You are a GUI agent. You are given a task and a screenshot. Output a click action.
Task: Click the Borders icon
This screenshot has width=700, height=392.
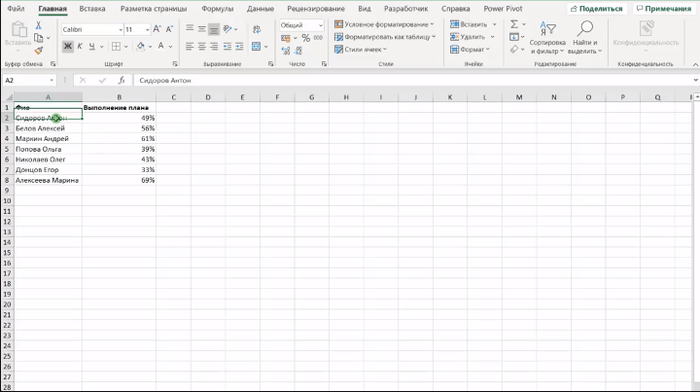tap(116, 46)
